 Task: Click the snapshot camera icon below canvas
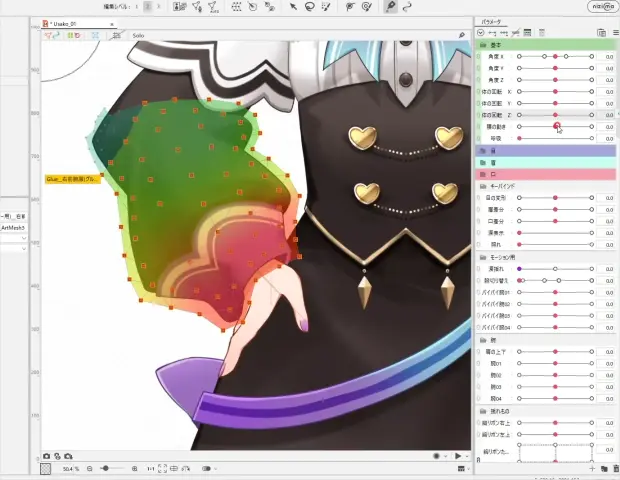click(47, 456)
